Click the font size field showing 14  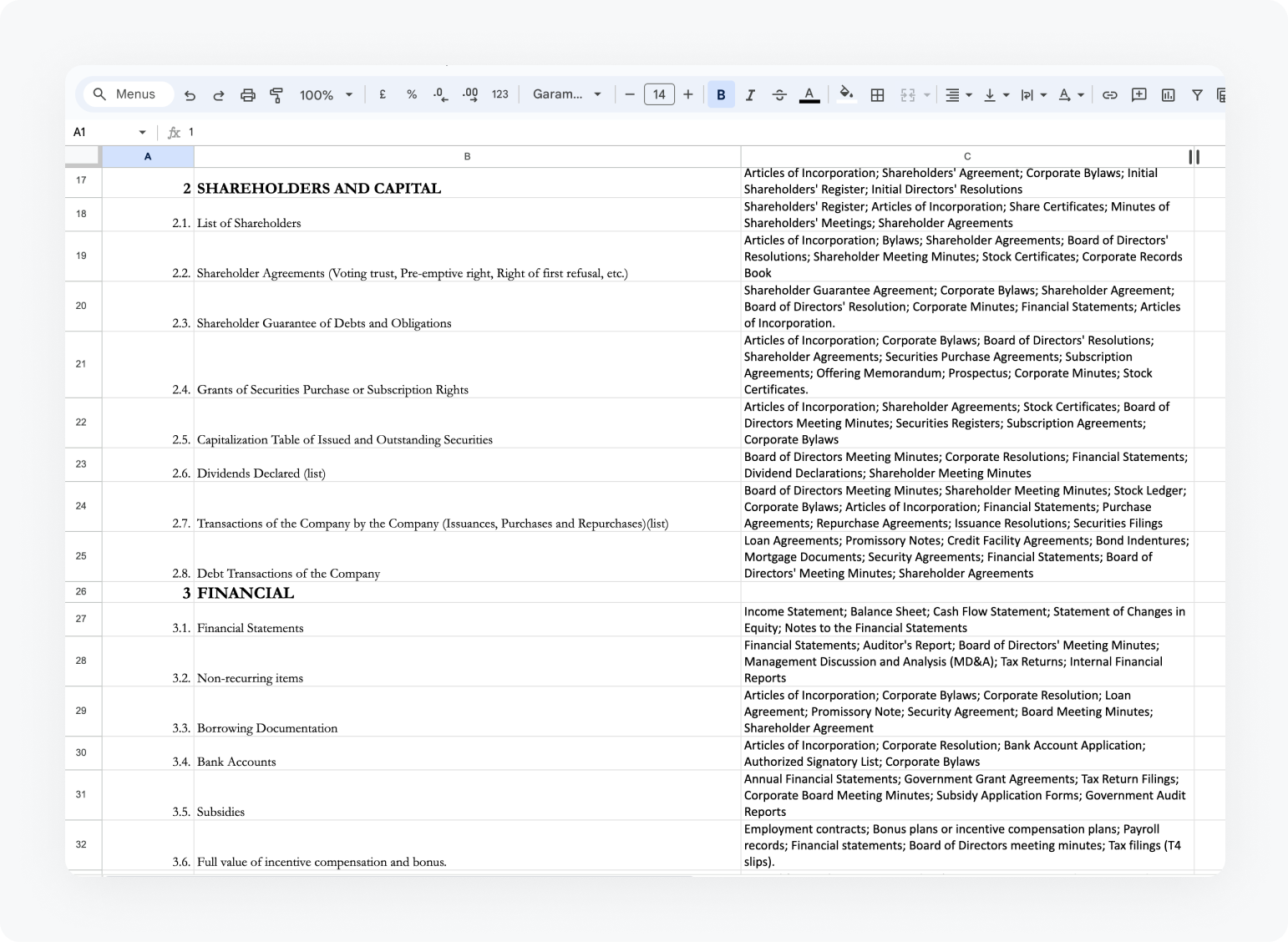[659, 94]
